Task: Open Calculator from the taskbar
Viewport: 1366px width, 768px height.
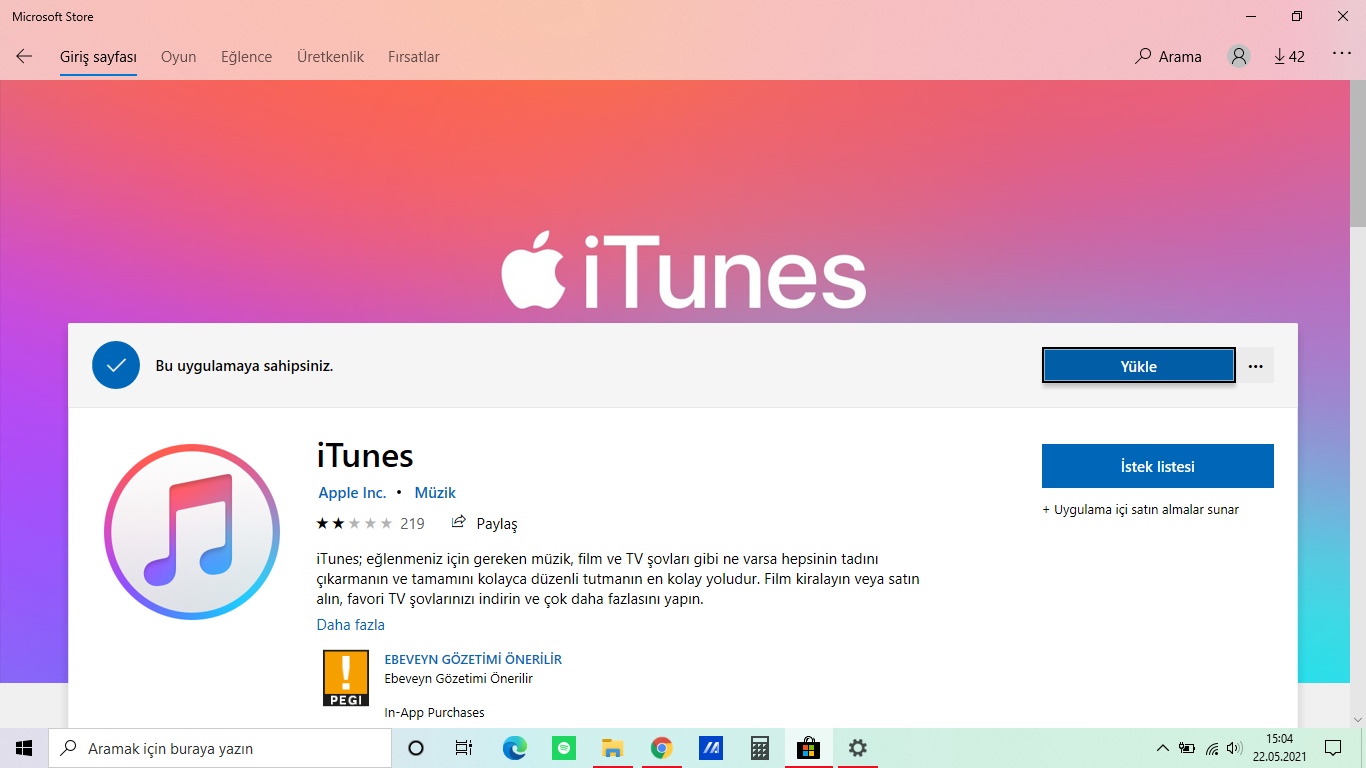Action: (759, 748)
